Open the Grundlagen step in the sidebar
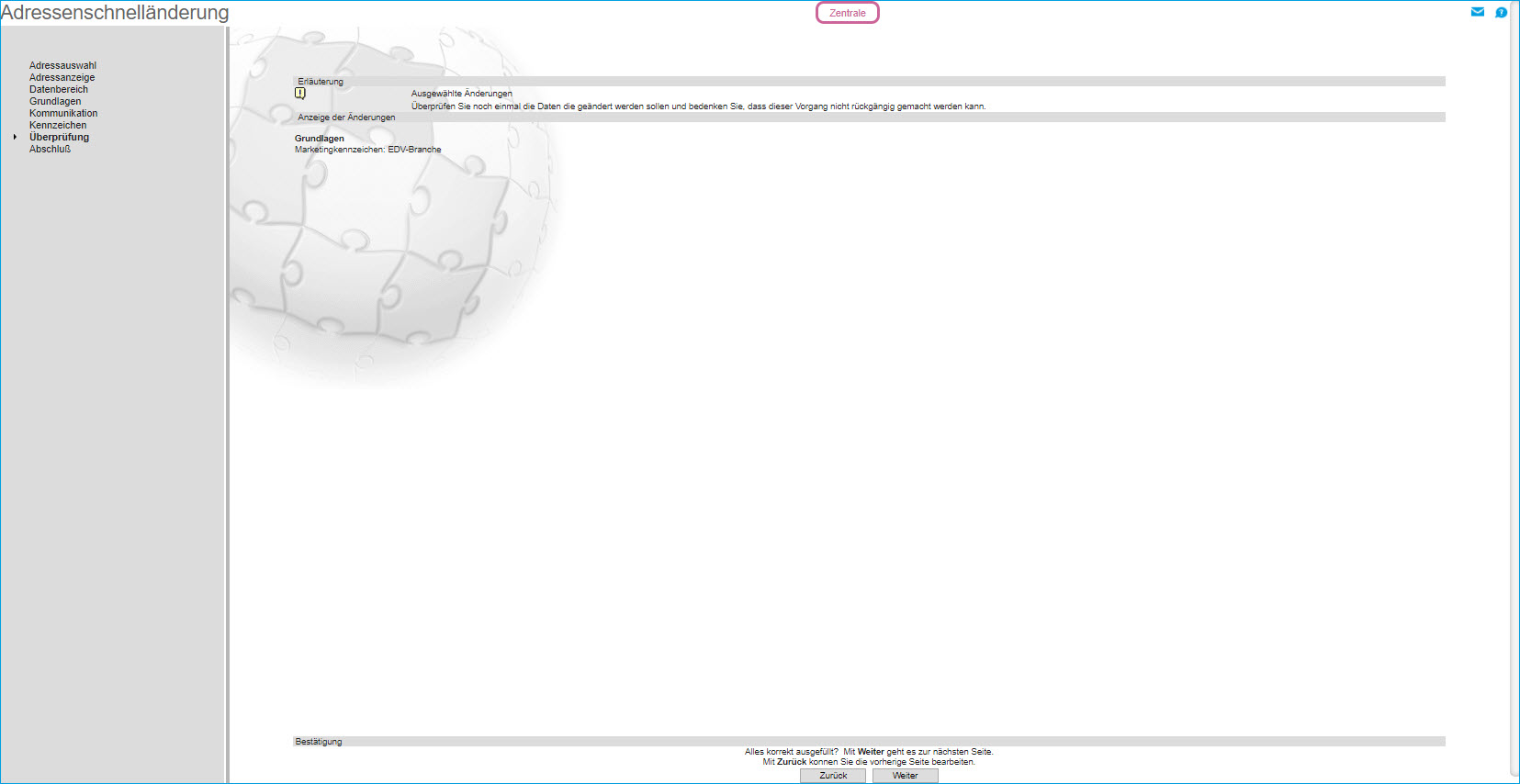The width and height of the screenshot is (1520, 784). coord(55,101)
